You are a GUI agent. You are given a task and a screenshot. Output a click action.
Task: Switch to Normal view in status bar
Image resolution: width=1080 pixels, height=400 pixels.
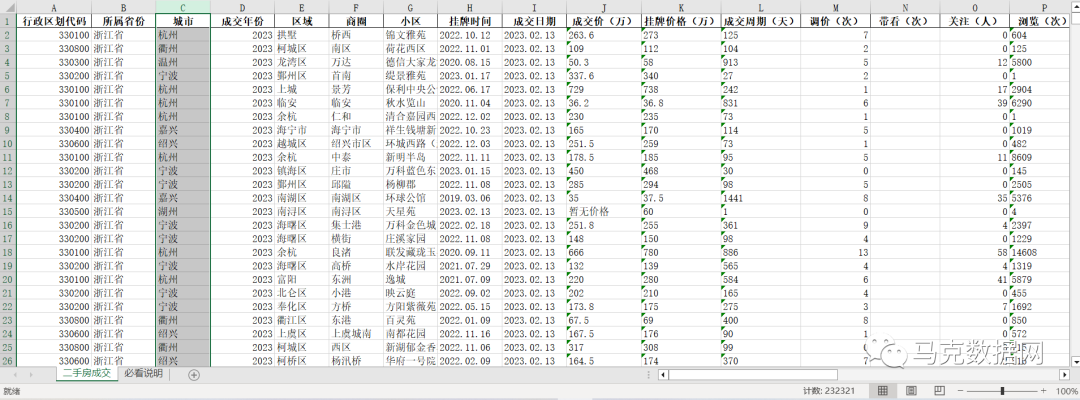pyautogui.click(x=882, y=391)
